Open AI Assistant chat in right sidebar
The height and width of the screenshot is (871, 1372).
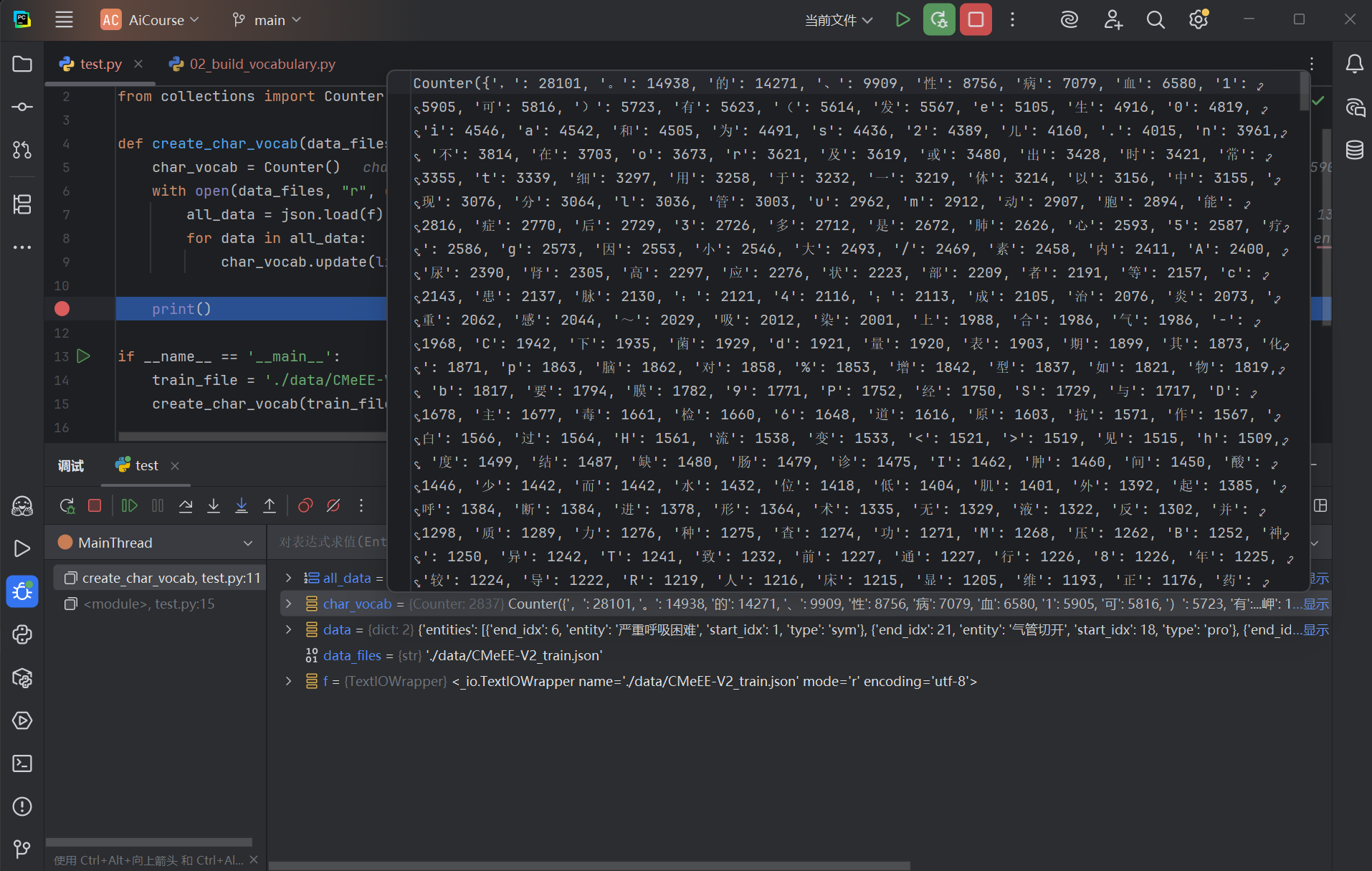pyautogui.click(x=1354, y=108)
